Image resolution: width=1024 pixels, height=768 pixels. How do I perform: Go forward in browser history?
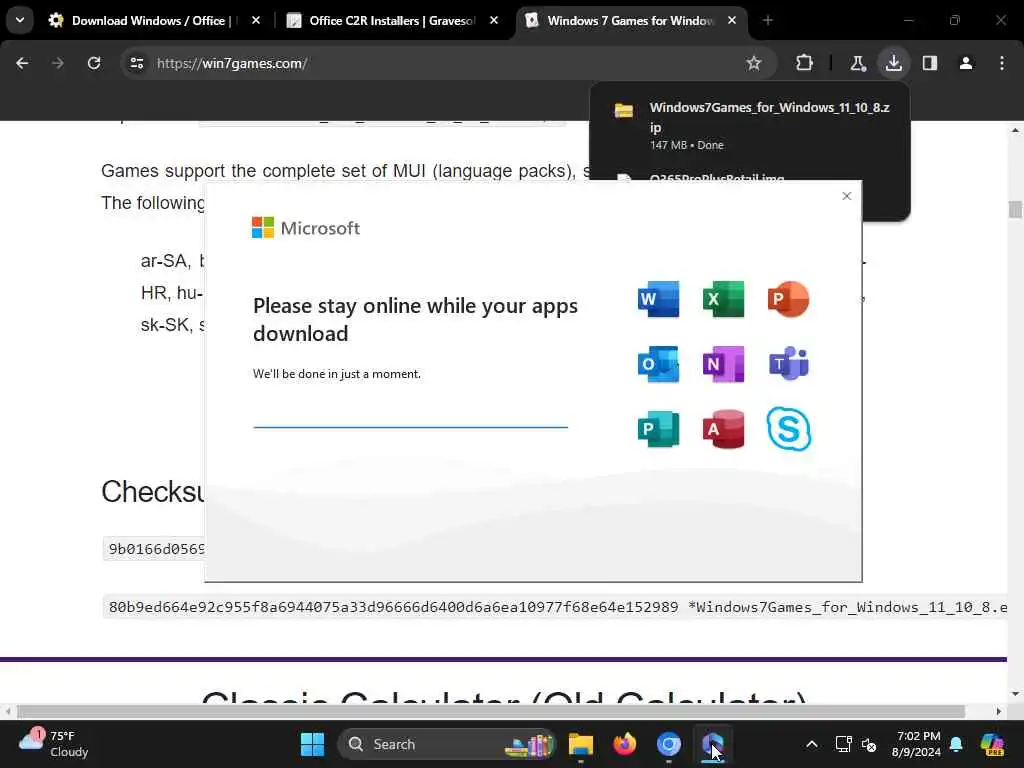point(57,63)
